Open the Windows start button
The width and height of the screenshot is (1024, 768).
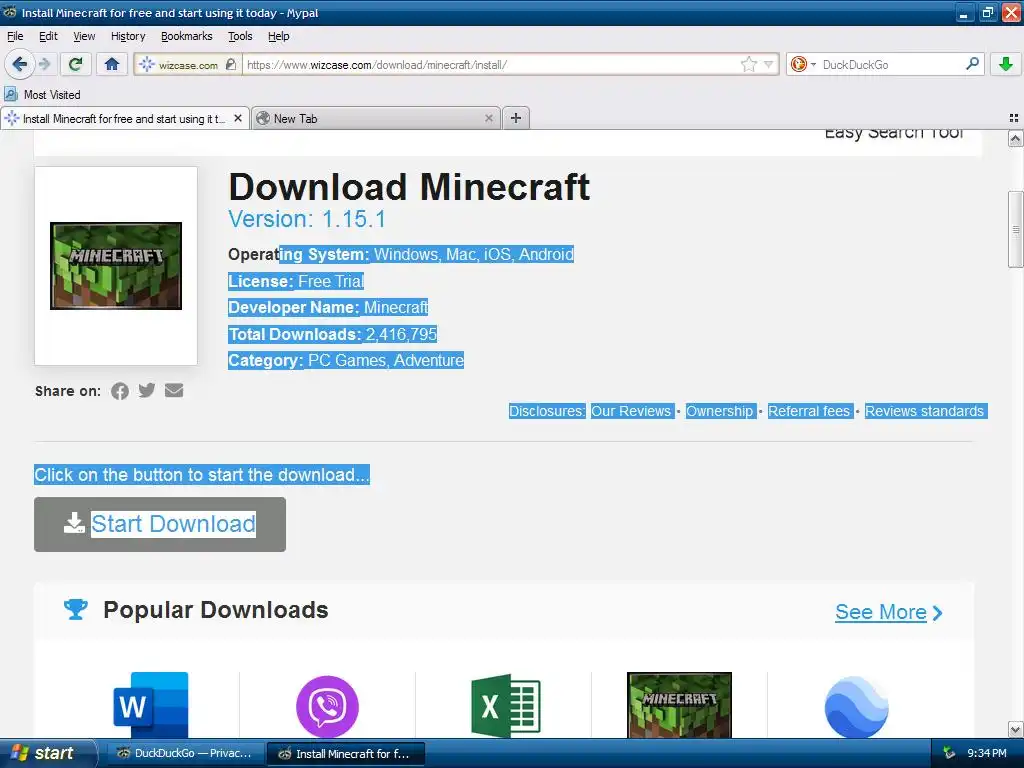pyautogui.click(x=46, y=753)
